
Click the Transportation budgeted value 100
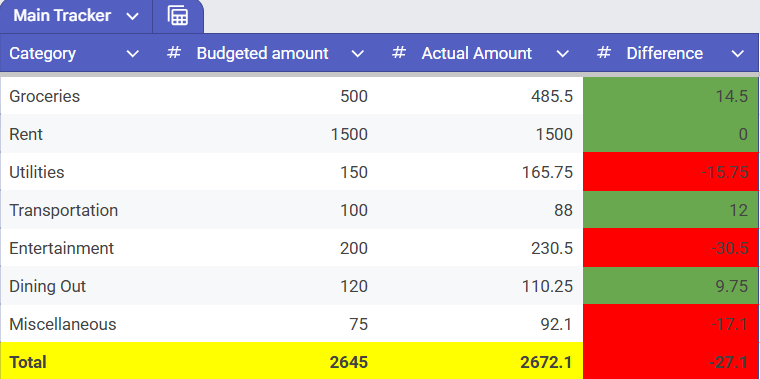coord(354,210)
